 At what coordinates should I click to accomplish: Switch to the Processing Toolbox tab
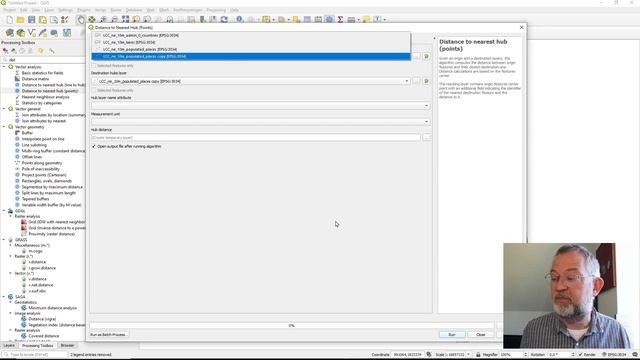(38, 345)
